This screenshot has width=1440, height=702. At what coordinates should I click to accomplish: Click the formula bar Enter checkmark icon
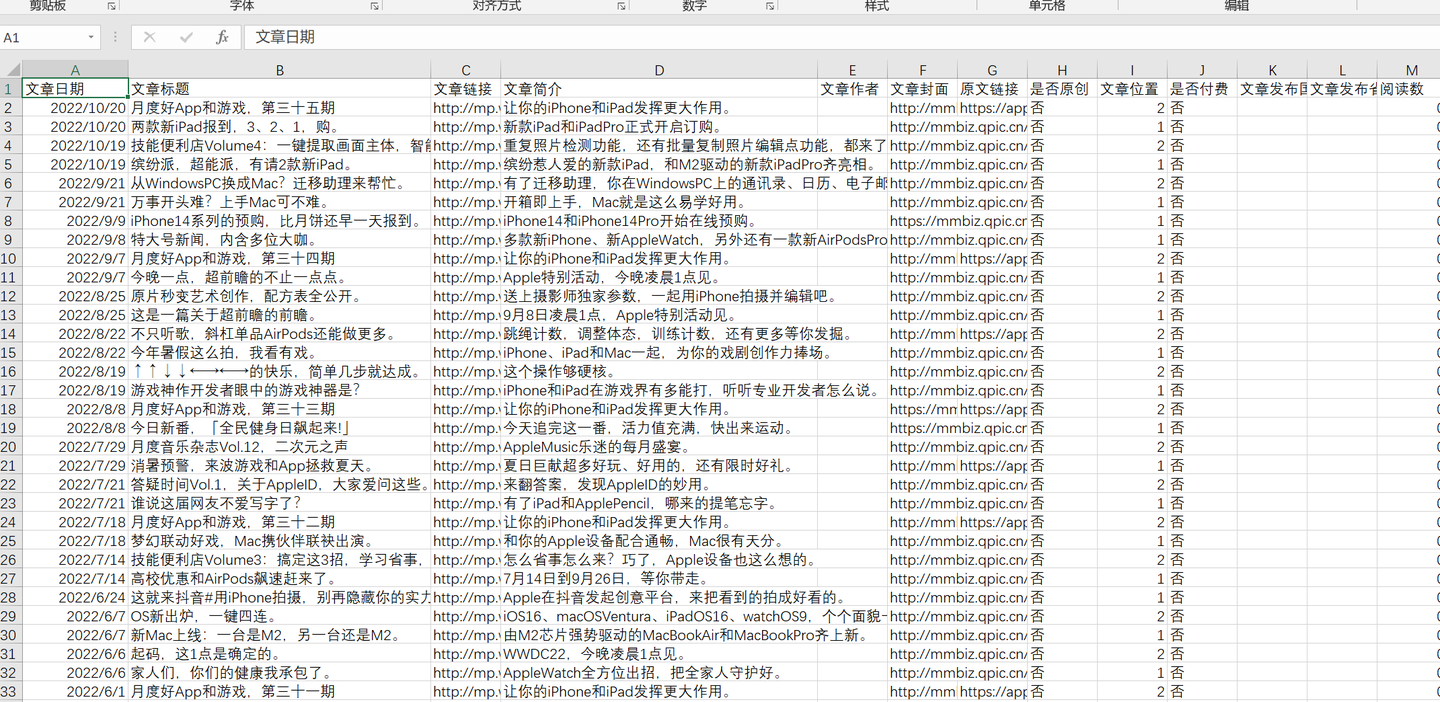click(186, 37)
